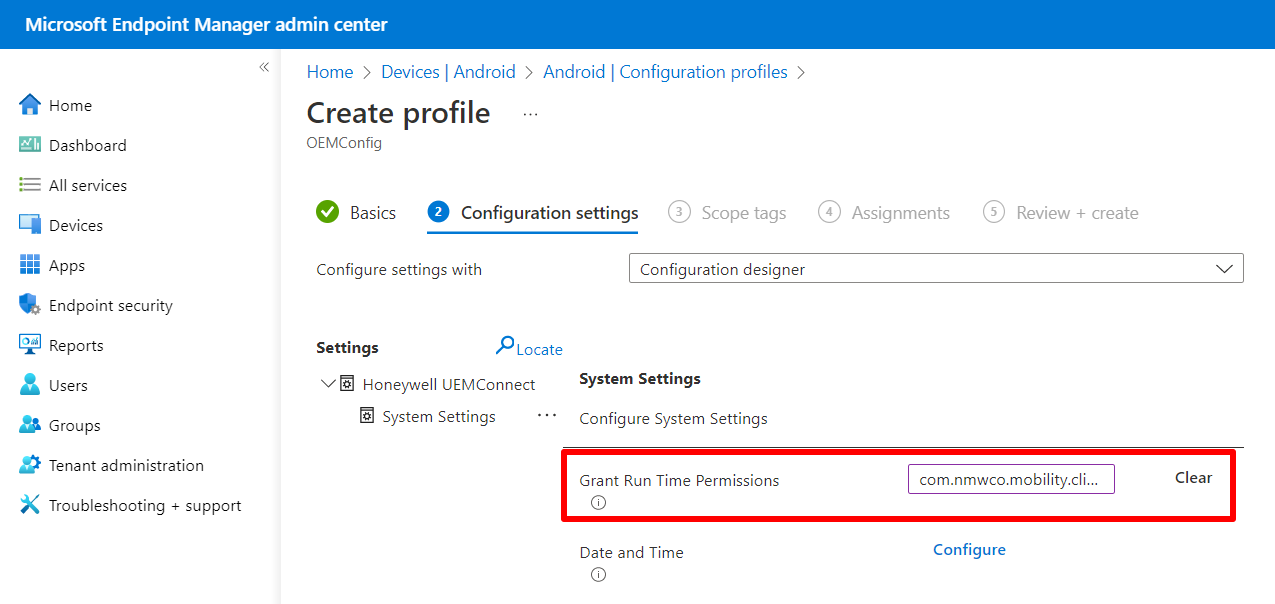Collapse the Honeywell UEMConnect tree node
The height and width of the screenshot is (604, 1275).
pyautogui.click(x=328, y=384)
